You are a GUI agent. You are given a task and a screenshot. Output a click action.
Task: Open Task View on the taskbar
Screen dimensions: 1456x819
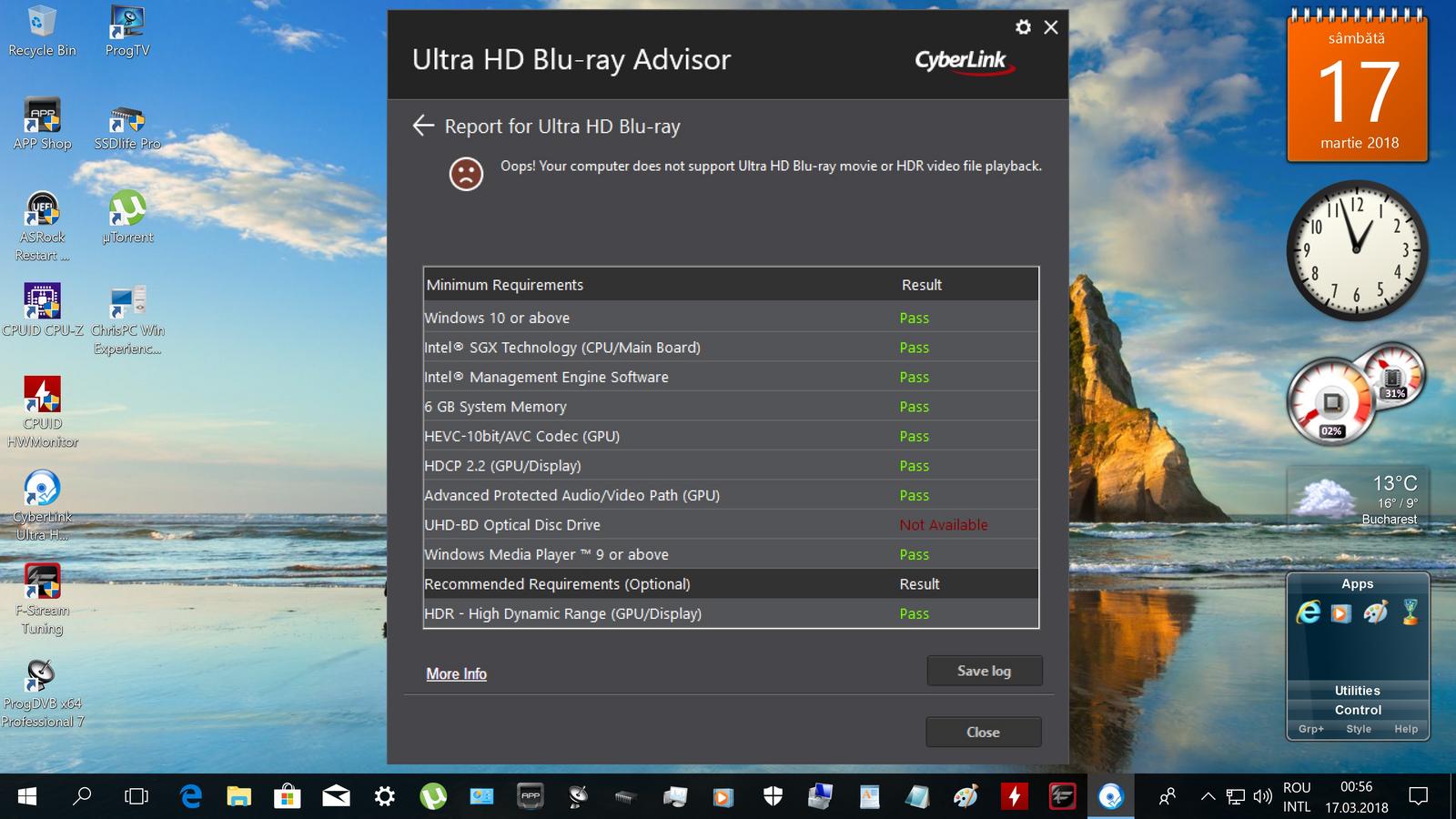pos(136,797)
